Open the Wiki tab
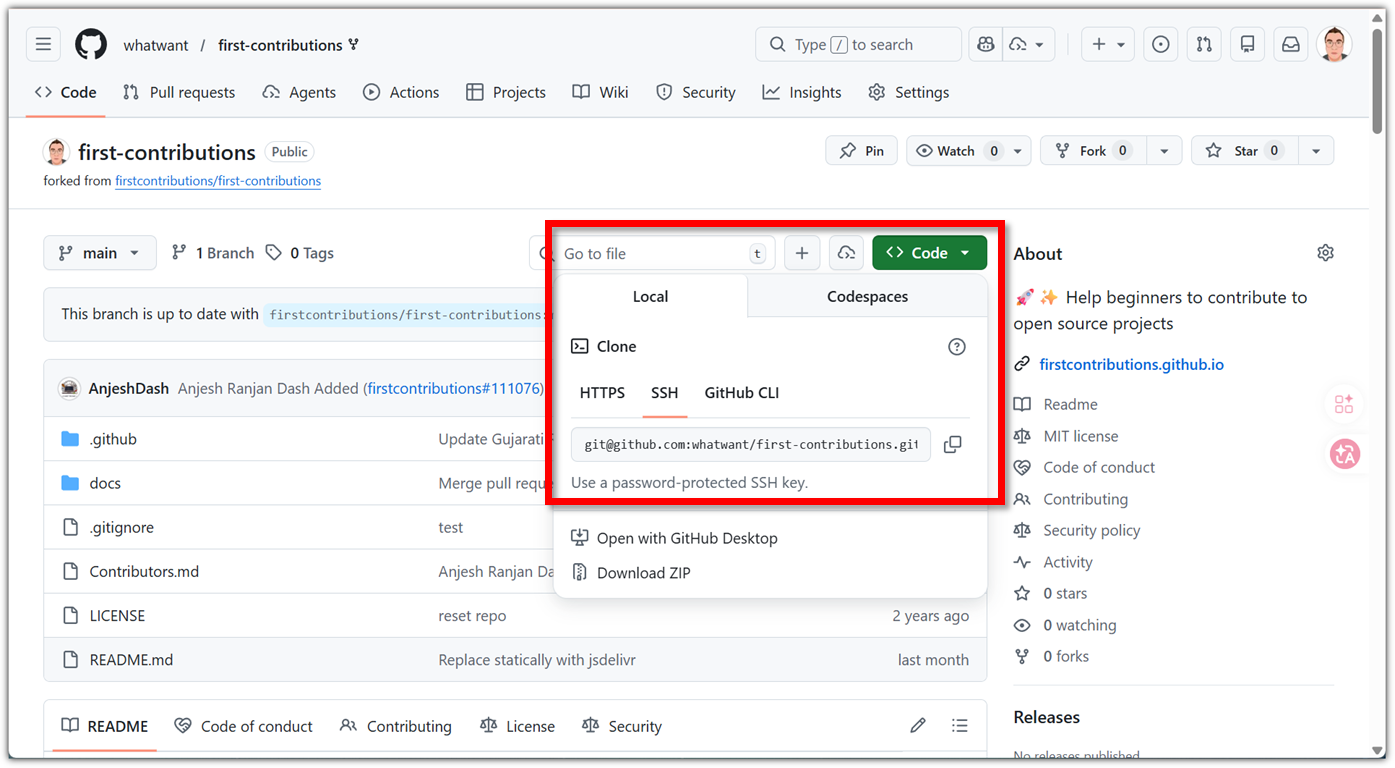This screenshot has width=1395, height=768. [x=601, y=92]
